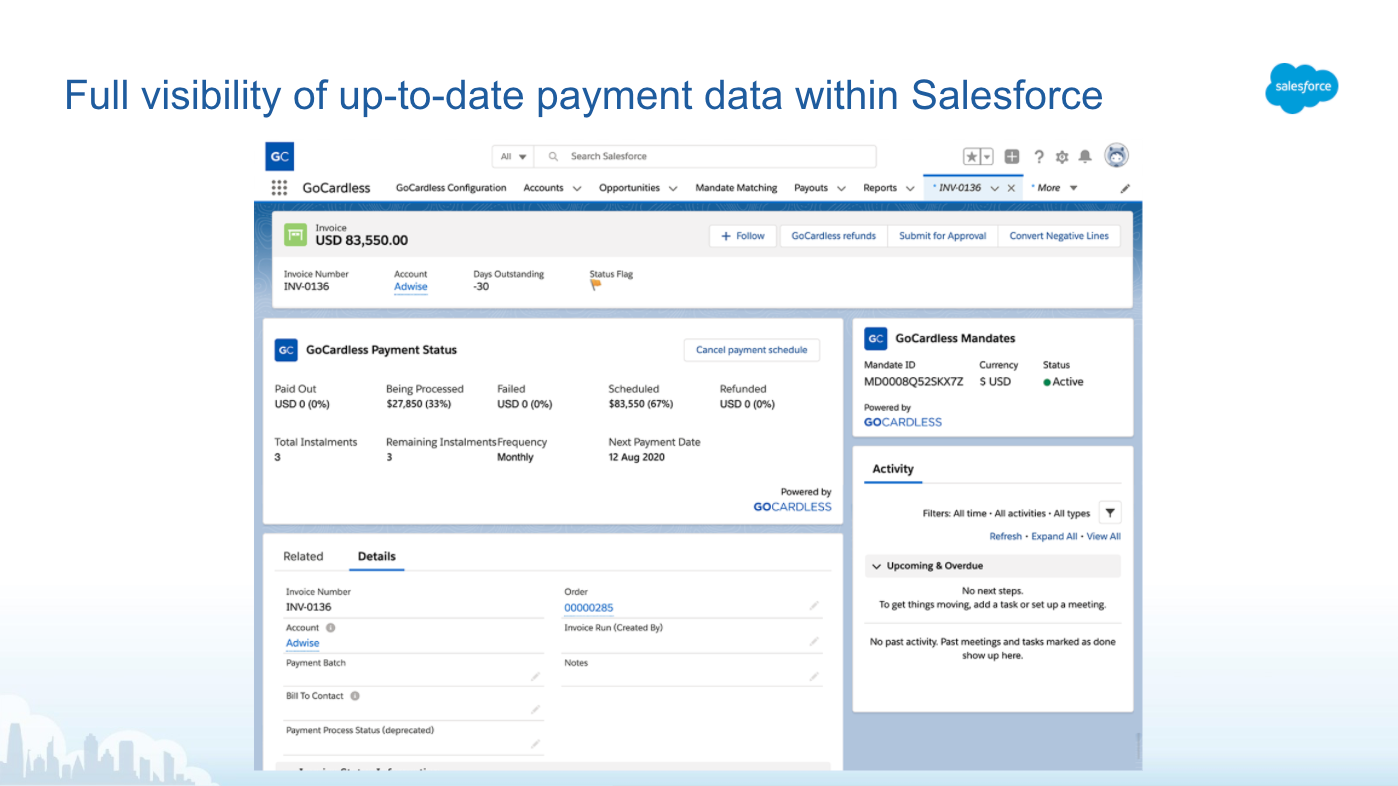Image resolution: width=1398 pixels, height=786 pixels.
Task: Open the setup gear icon
Action: (x=1062, y=157)
